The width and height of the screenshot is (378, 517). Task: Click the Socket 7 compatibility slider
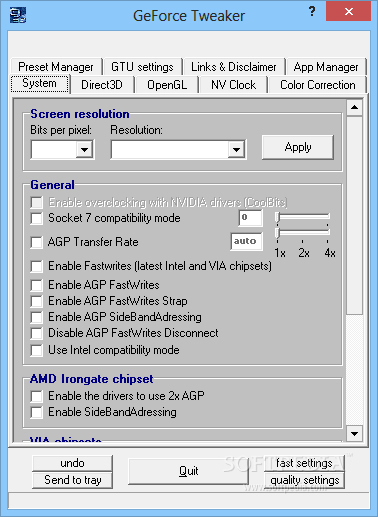click(x=303, y=218)
